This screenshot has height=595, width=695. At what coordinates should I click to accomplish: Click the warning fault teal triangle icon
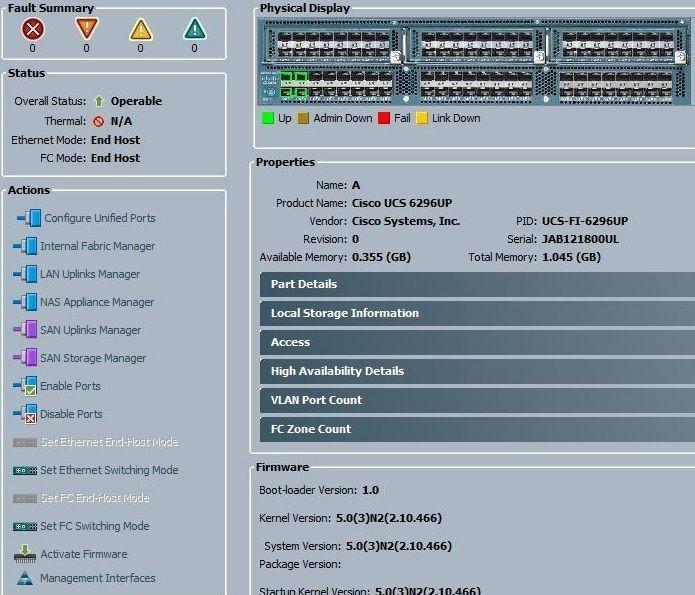pyautogui.click(x=195, y=29)
